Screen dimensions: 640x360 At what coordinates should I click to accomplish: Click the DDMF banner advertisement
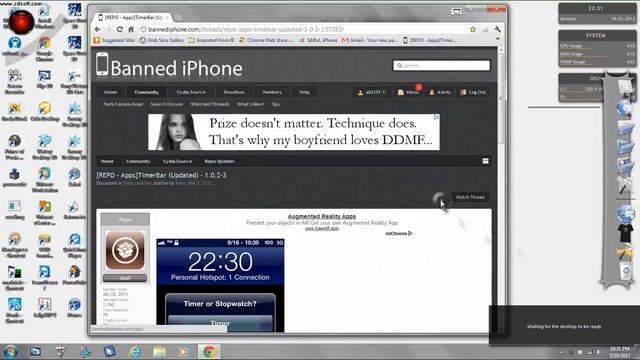pyautogui.click(x=294, y=132)
